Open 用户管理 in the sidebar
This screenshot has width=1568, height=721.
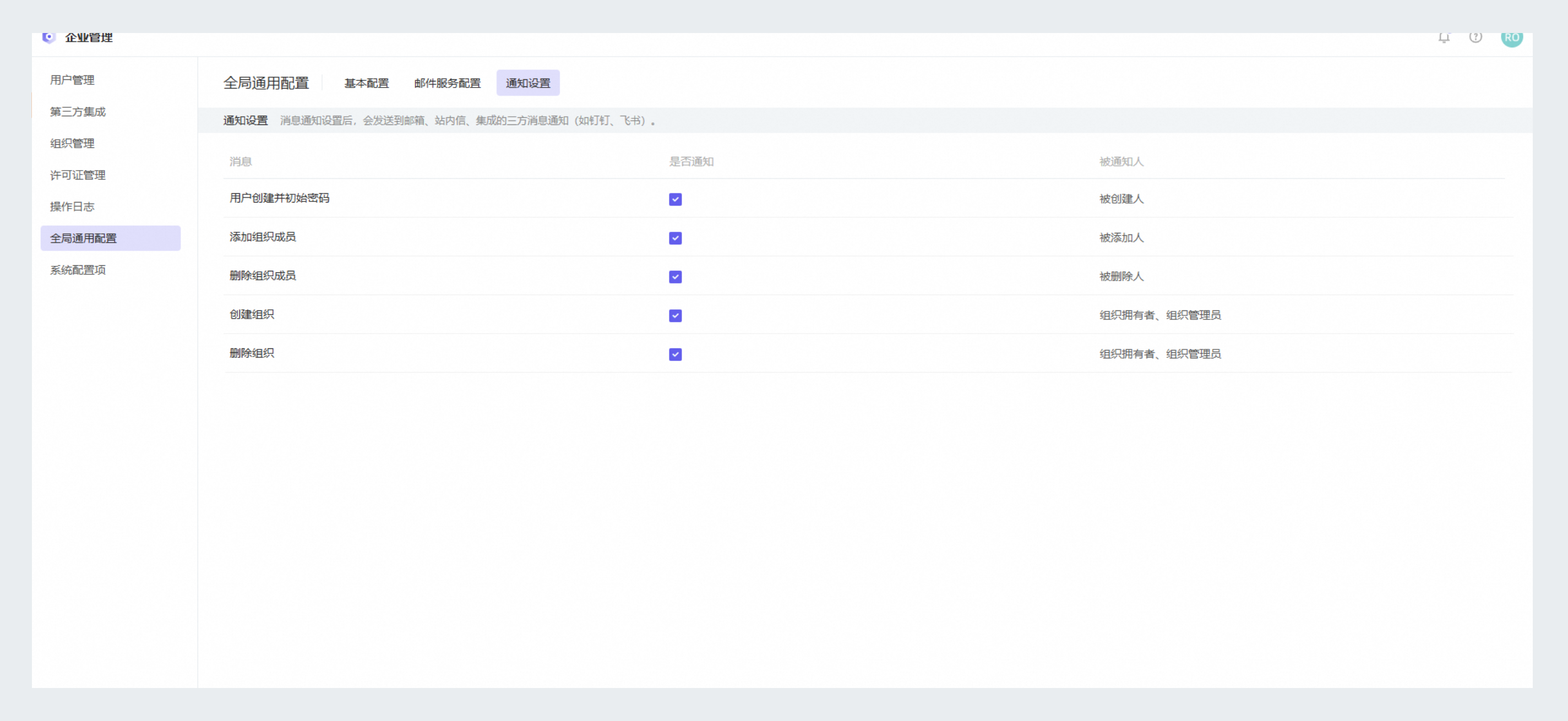point(72,80)
